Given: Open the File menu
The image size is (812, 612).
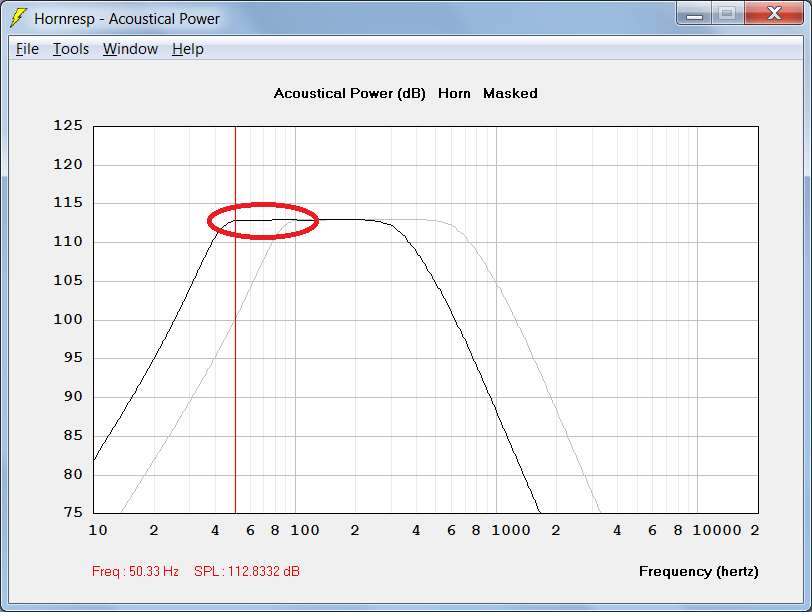Looking at the screenshot, I should [27, 49].
